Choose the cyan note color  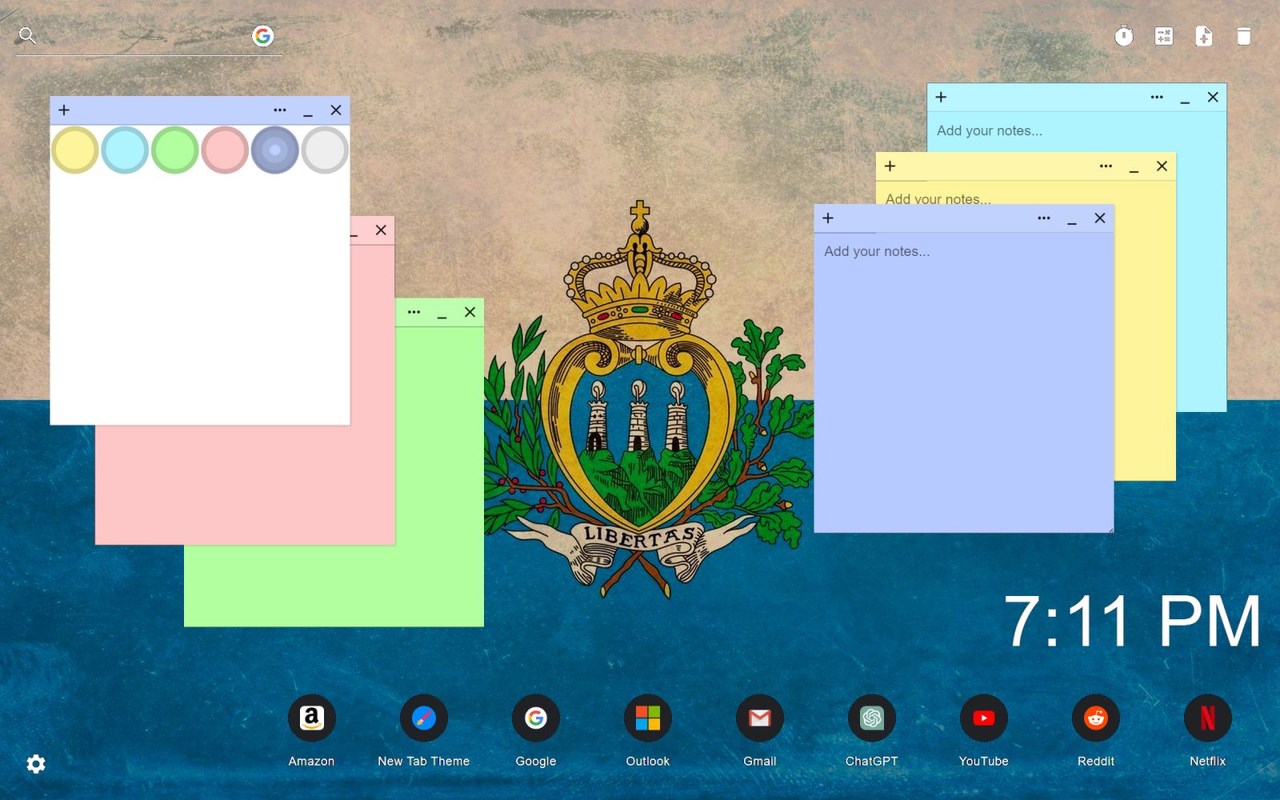125,150
